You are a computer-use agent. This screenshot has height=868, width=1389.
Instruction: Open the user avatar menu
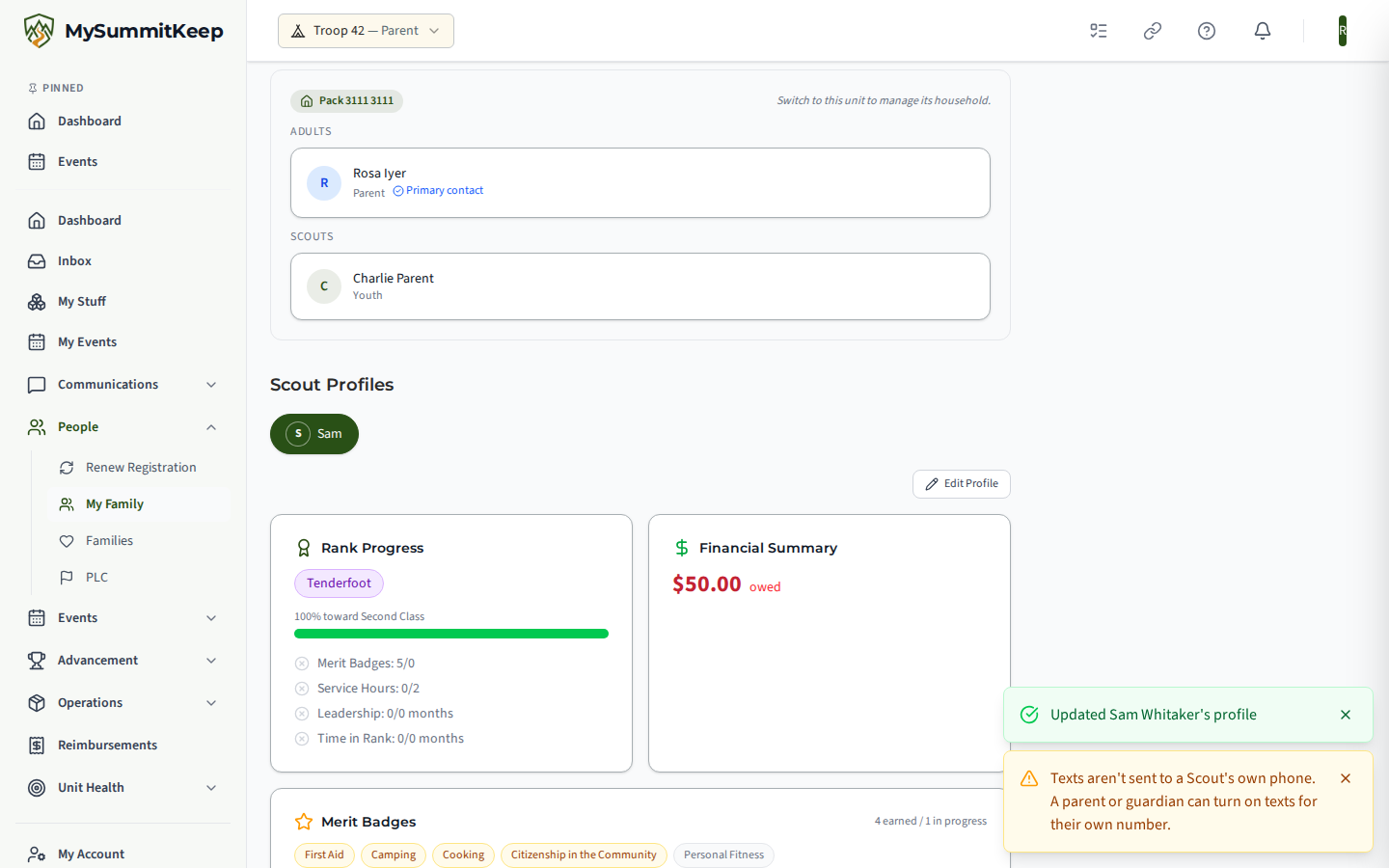coord(1343,31)
